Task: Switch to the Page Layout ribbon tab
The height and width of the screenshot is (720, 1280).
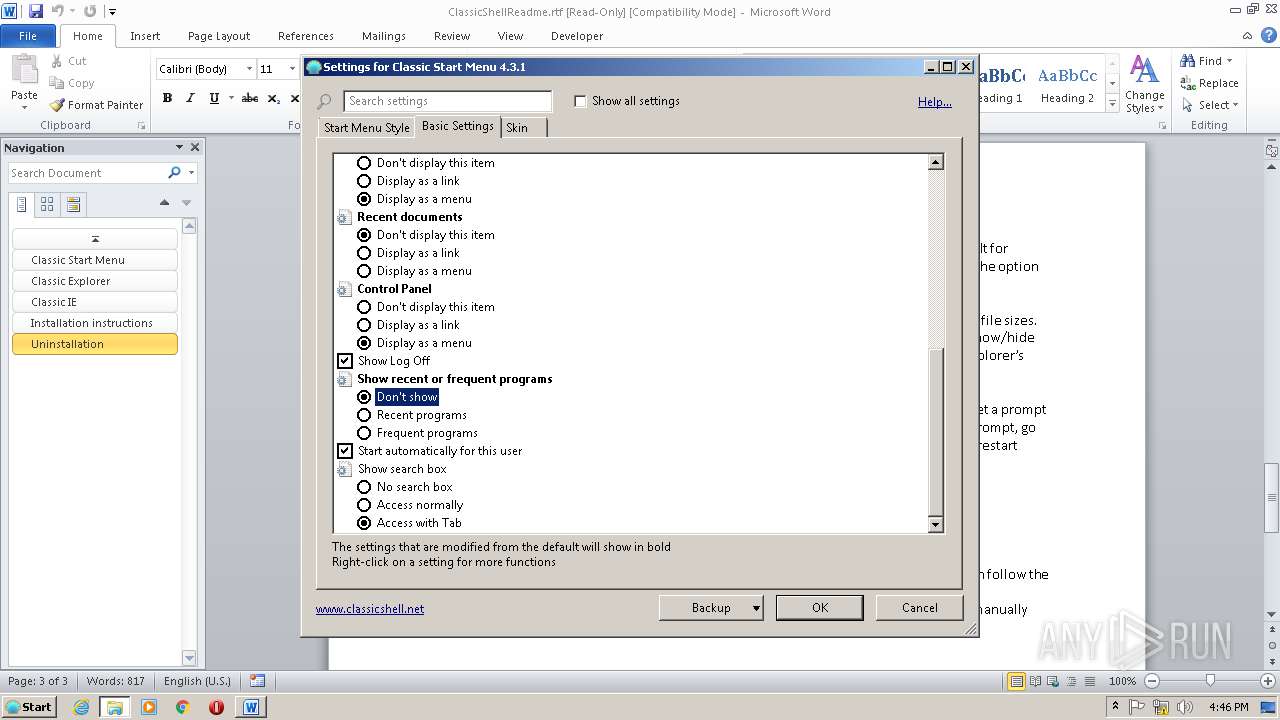Action: pyautogui.click(x=219, y=36)
